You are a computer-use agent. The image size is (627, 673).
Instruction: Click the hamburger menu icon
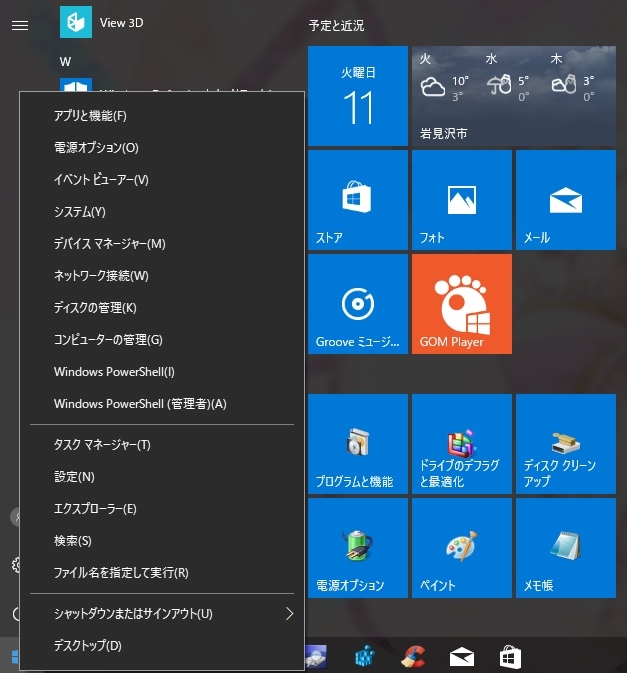click(20, 26)
